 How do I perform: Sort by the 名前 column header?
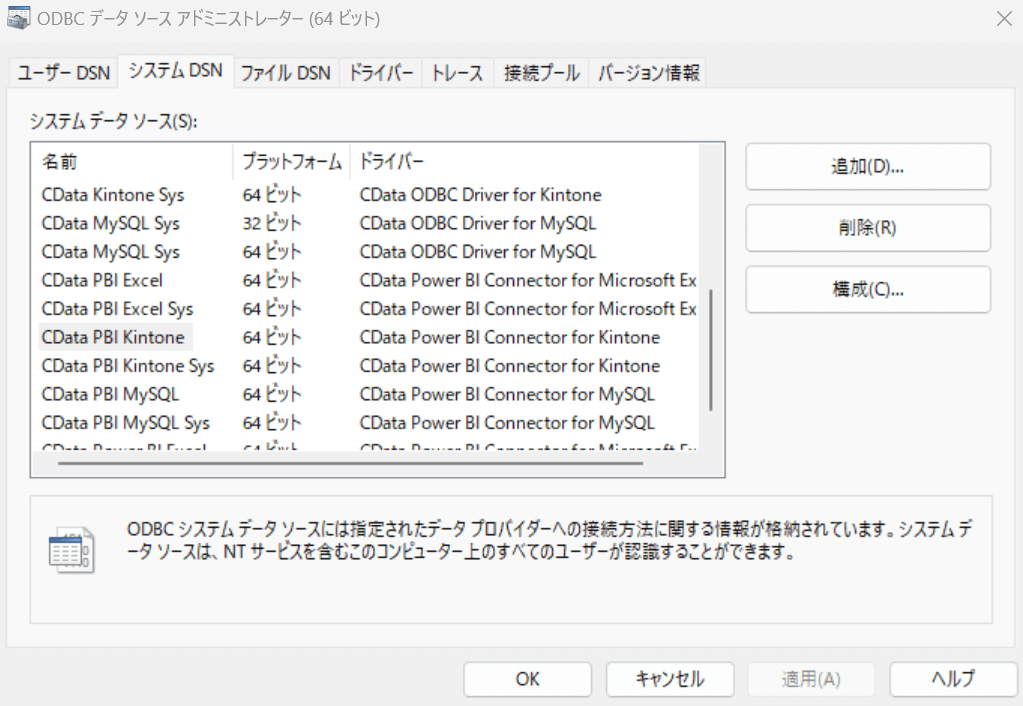133,162
